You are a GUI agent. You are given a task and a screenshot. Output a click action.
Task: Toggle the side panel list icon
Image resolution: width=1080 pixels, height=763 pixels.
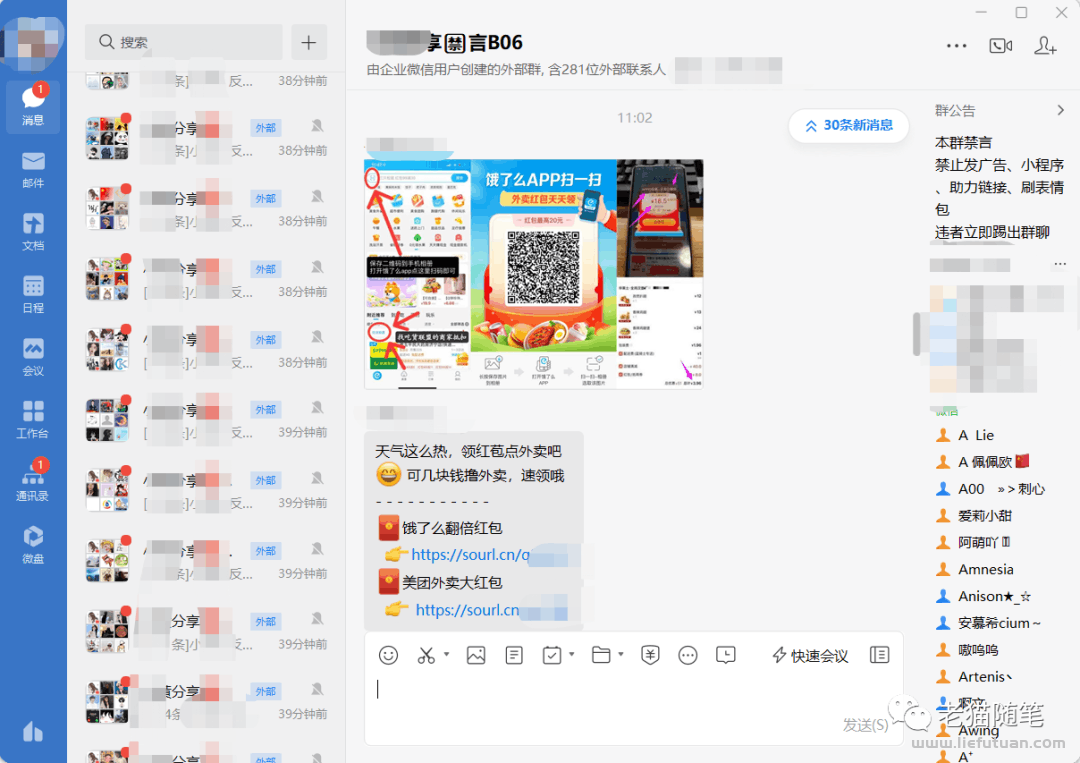pos(880,655)
